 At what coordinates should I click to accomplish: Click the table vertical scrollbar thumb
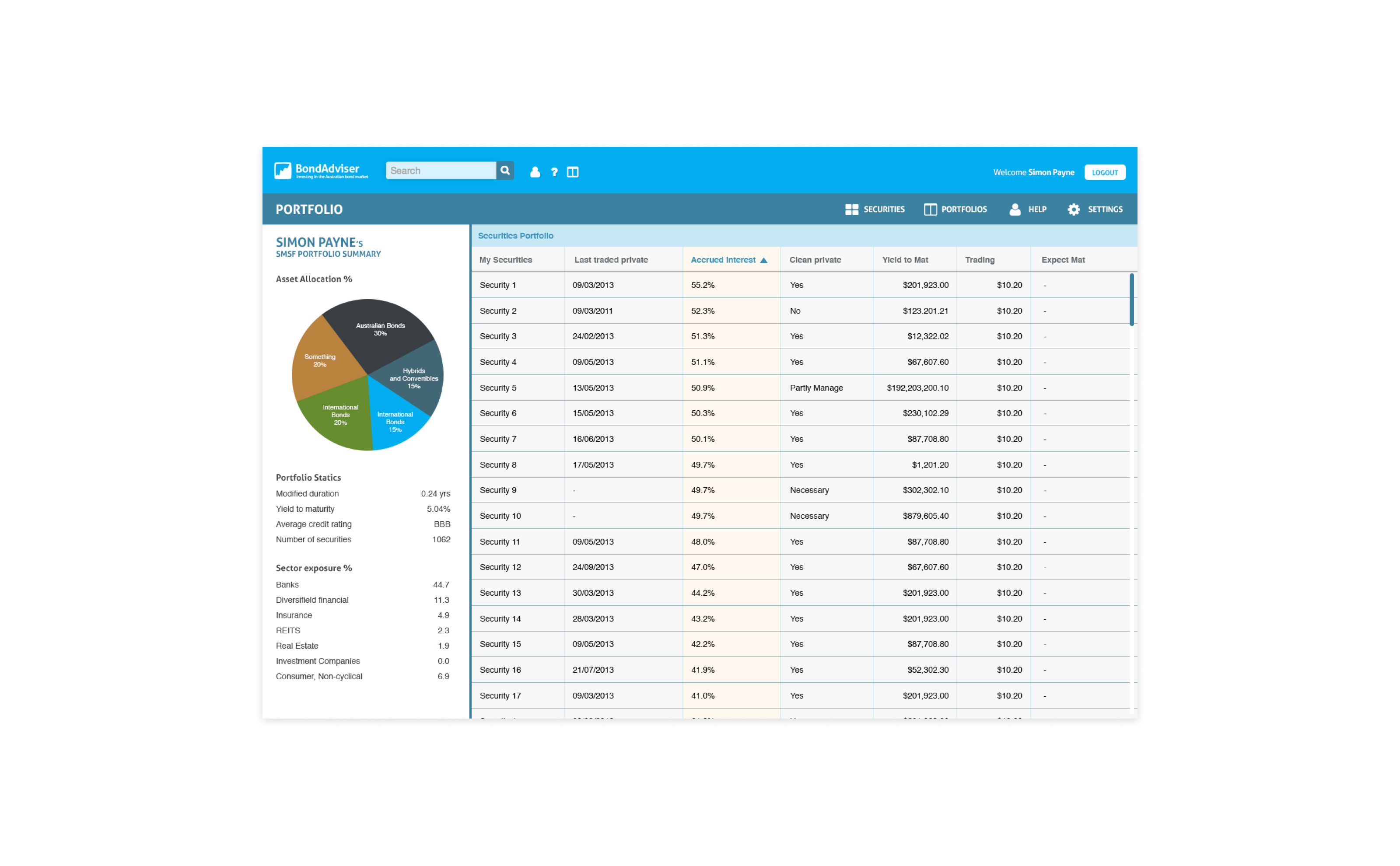click(1131, 300)
